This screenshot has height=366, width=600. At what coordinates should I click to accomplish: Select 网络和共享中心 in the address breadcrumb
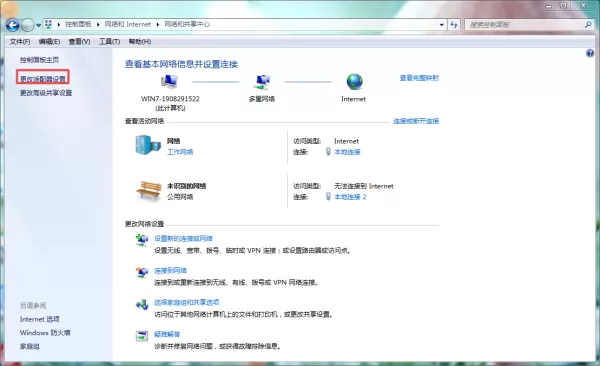coord(187,24)
